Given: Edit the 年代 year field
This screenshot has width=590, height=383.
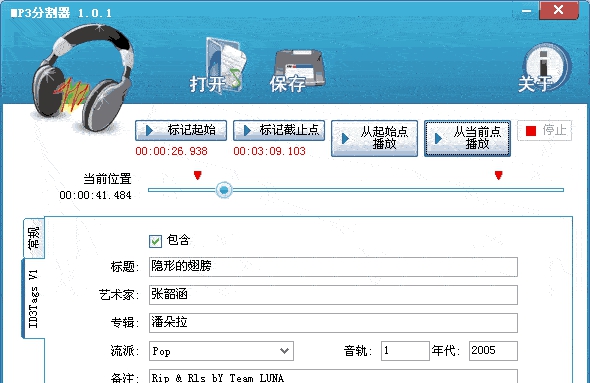Looking at the screenshot, I should click(493, 351).
